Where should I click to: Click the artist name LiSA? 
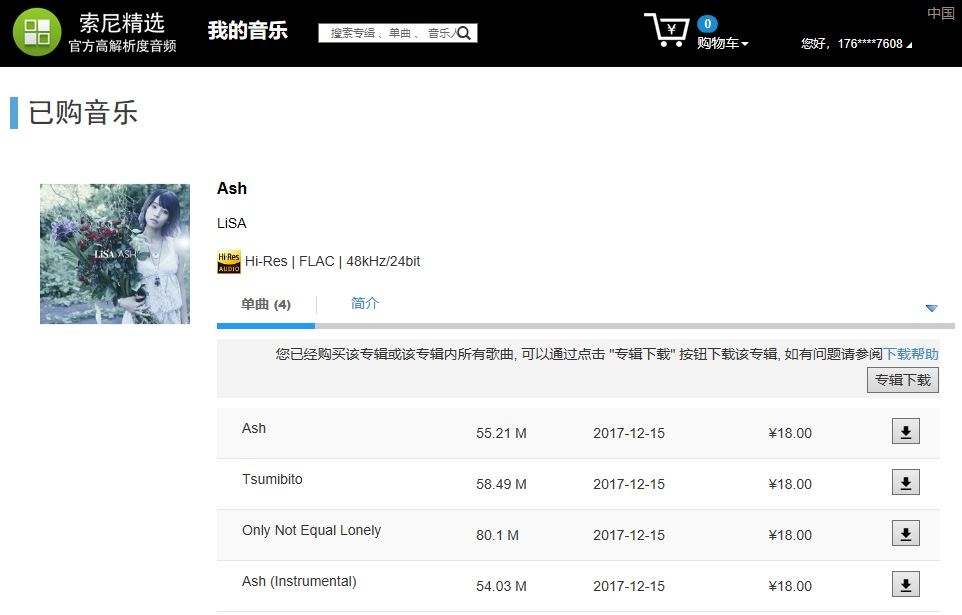coord(232,223)
